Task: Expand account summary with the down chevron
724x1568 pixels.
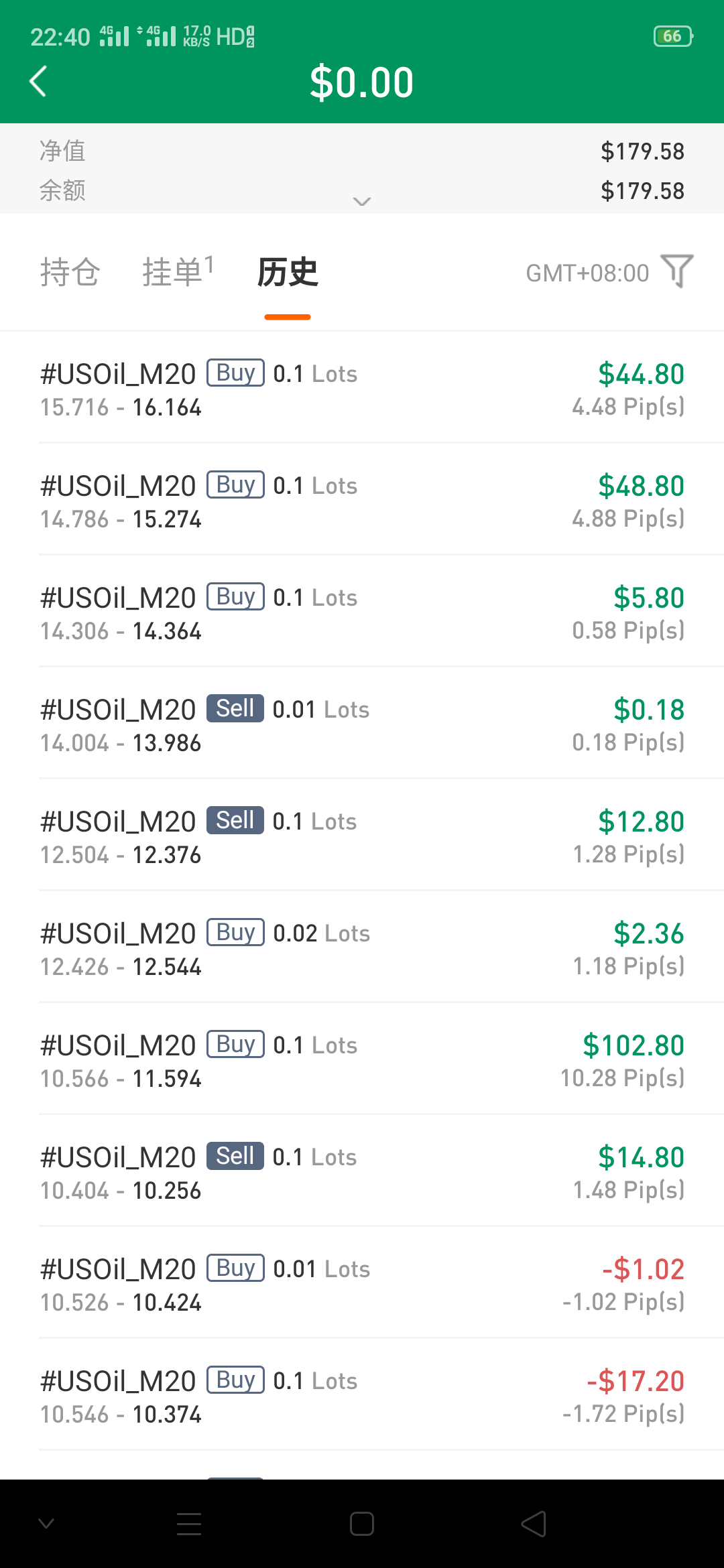Action: 362,202
